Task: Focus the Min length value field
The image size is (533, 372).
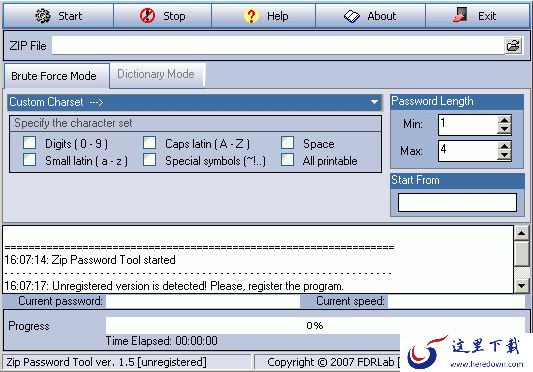Action: tap(468, 124)
